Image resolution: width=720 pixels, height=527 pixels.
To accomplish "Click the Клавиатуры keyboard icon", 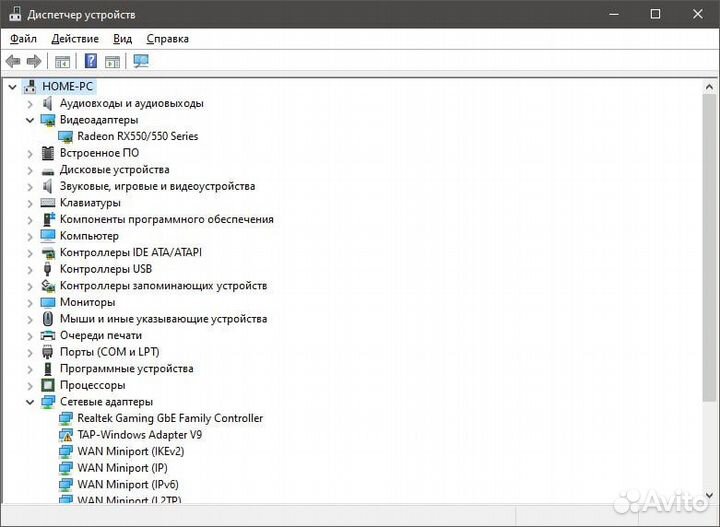I will 48,203.
